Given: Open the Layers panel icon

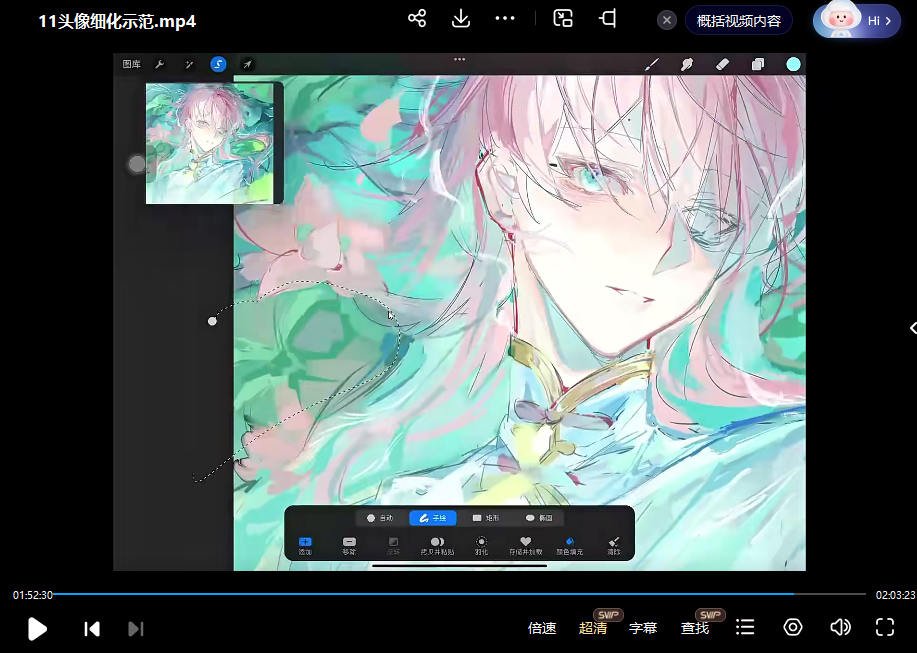Looking at the screenshot, I should click(758, 64).
